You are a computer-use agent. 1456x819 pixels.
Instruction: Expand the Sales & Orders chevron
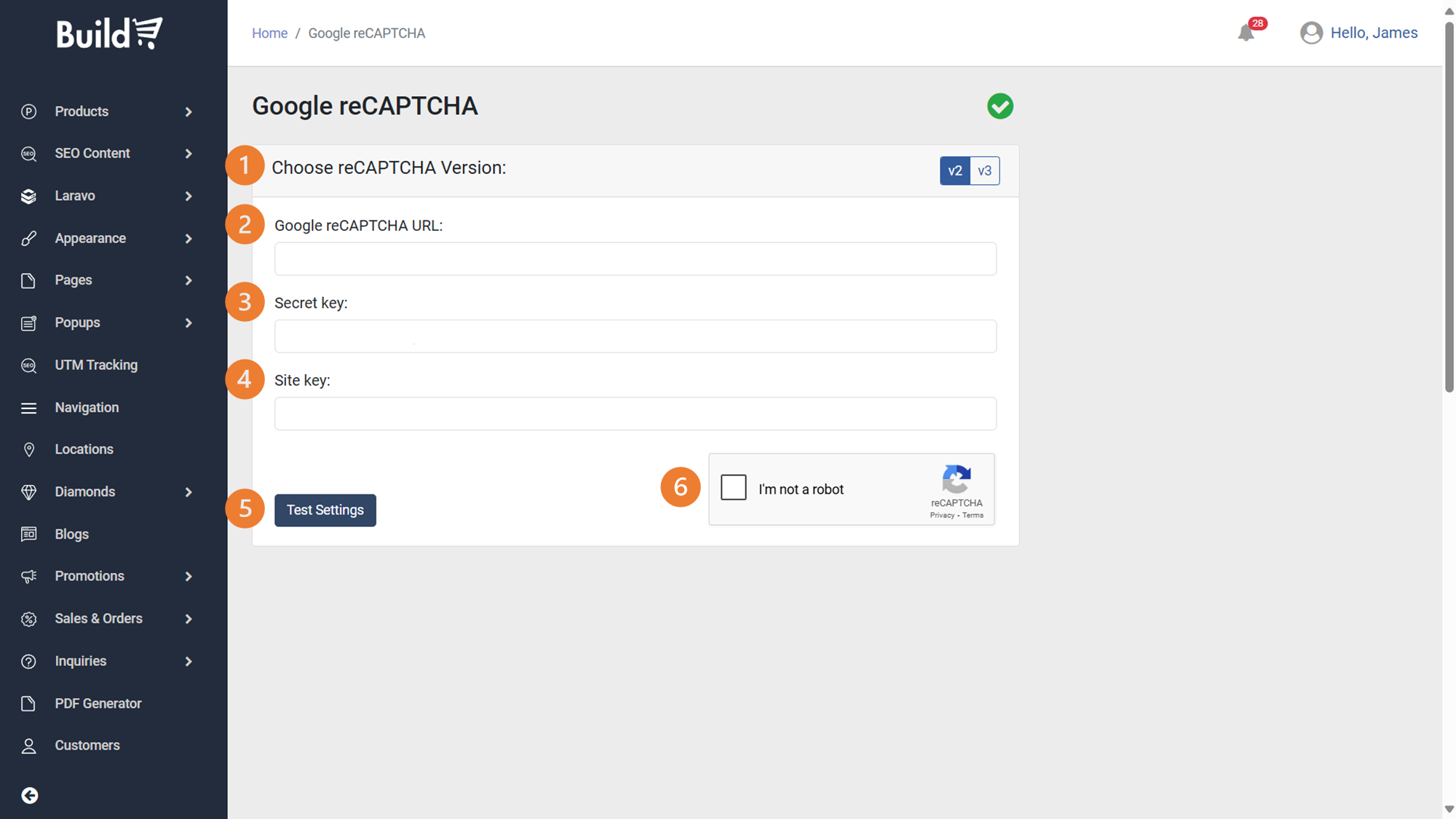coord(189,619)
